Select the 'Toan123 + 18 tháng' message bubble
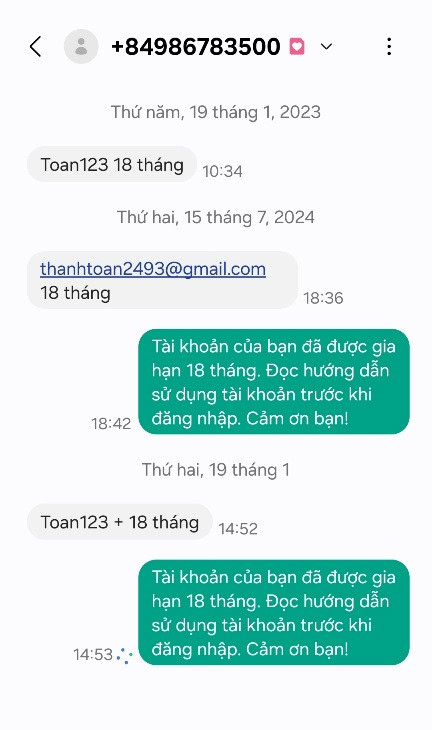The height and width of the screenshot is (730, 432). (x=120, y=522)
